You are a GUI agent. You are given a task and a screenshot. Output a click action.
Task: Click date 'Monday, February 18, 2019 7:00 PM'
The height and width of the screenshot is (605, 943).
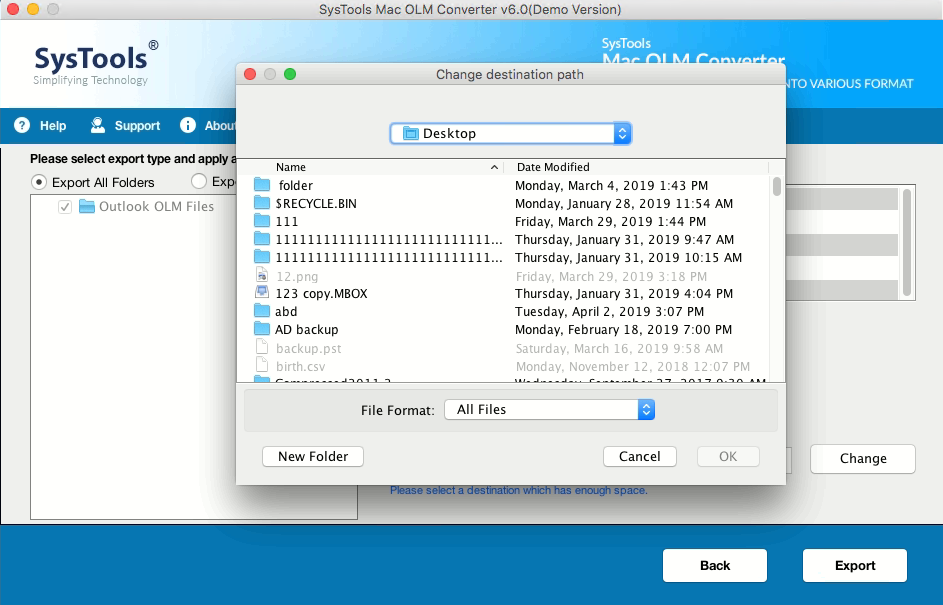click(623, 330)
